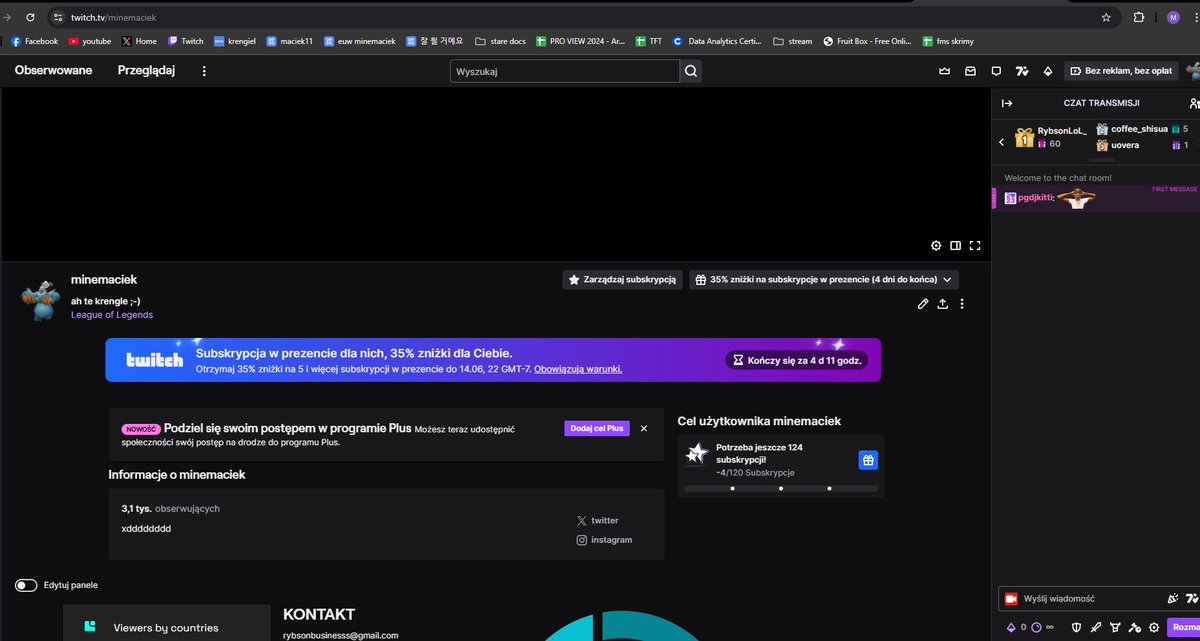Click the hammer ban tool icon
Screen dimensions: 1200x641
tap(1135, 628)
